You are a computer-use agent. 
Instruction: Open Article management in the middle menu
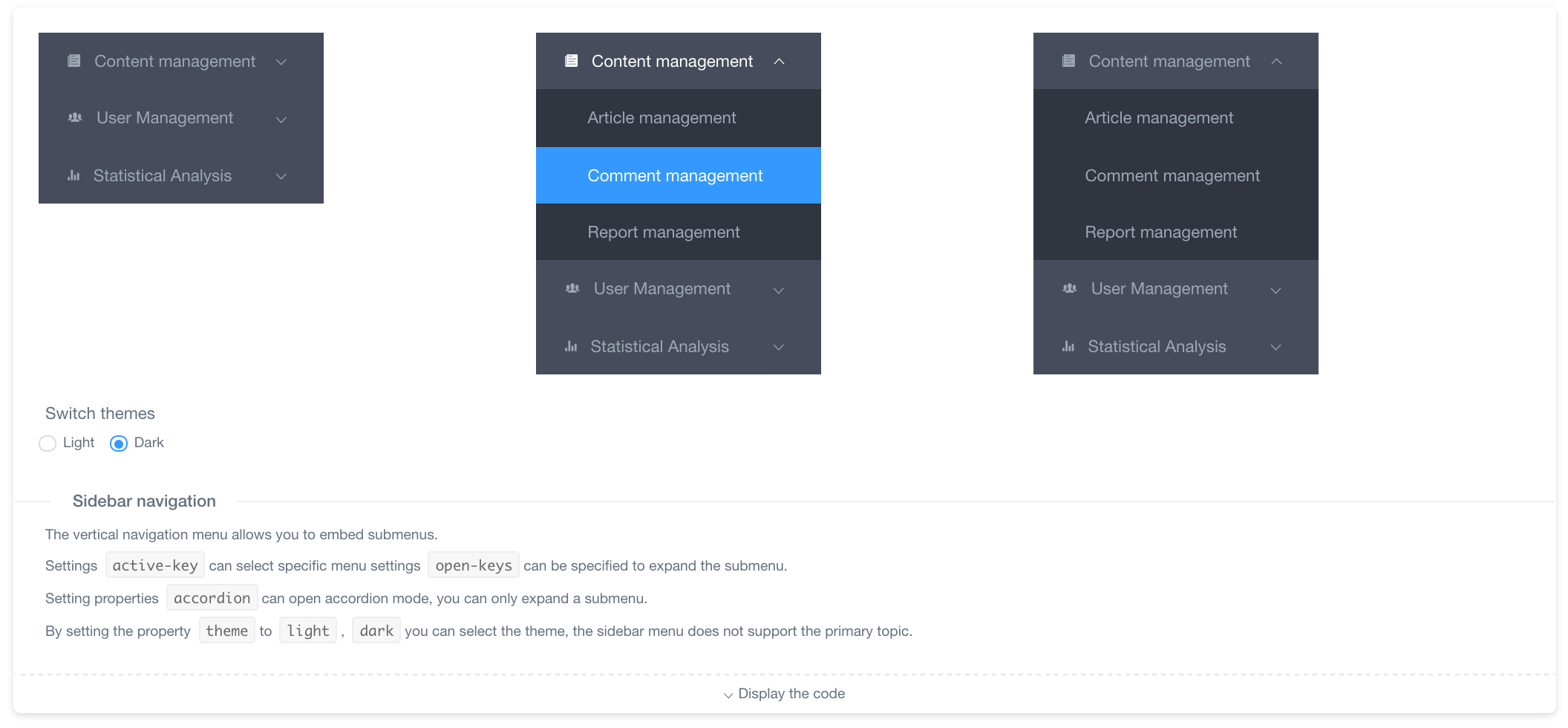click(661, 117)
